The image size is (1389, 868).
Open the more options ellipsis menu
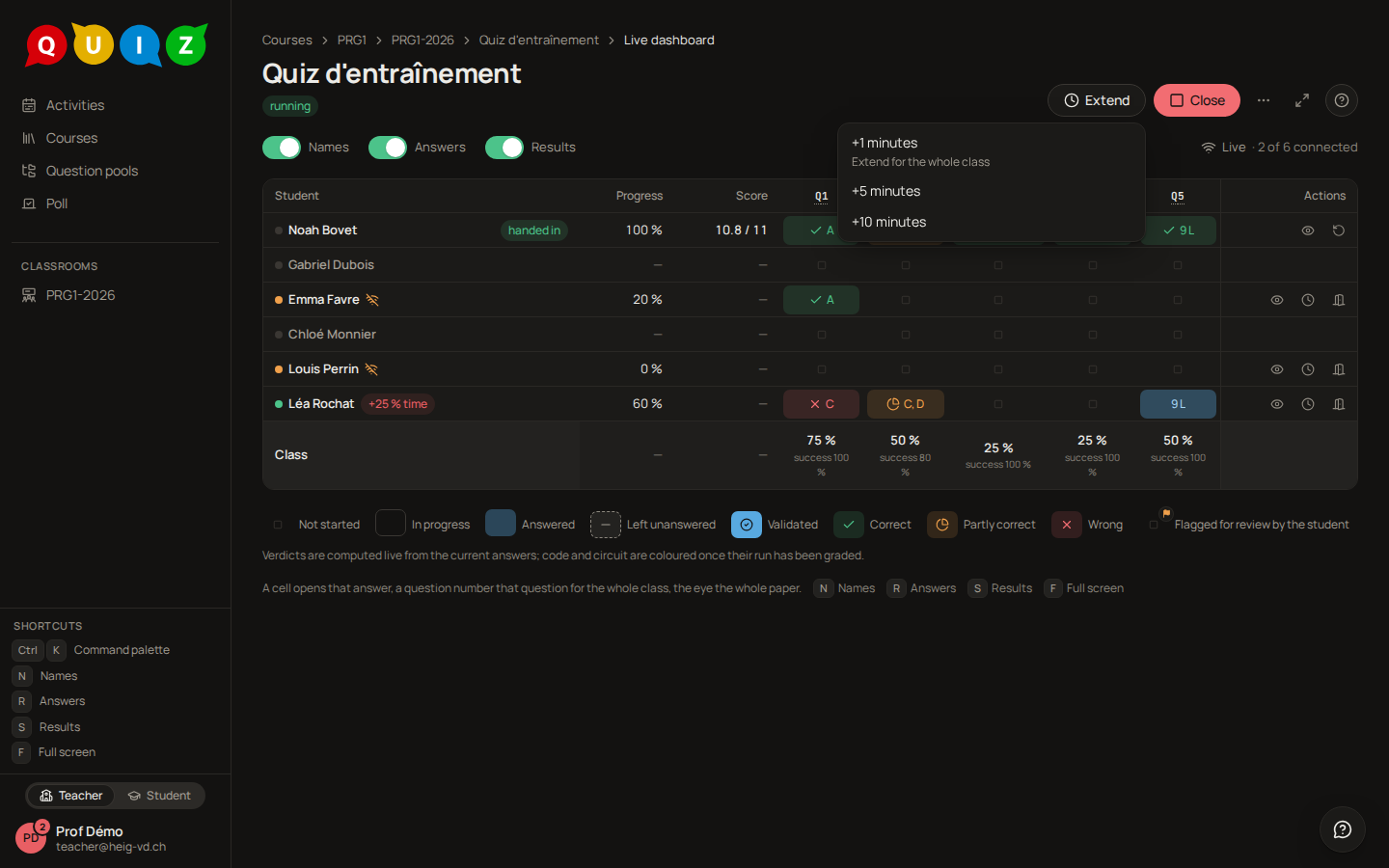1264,100
